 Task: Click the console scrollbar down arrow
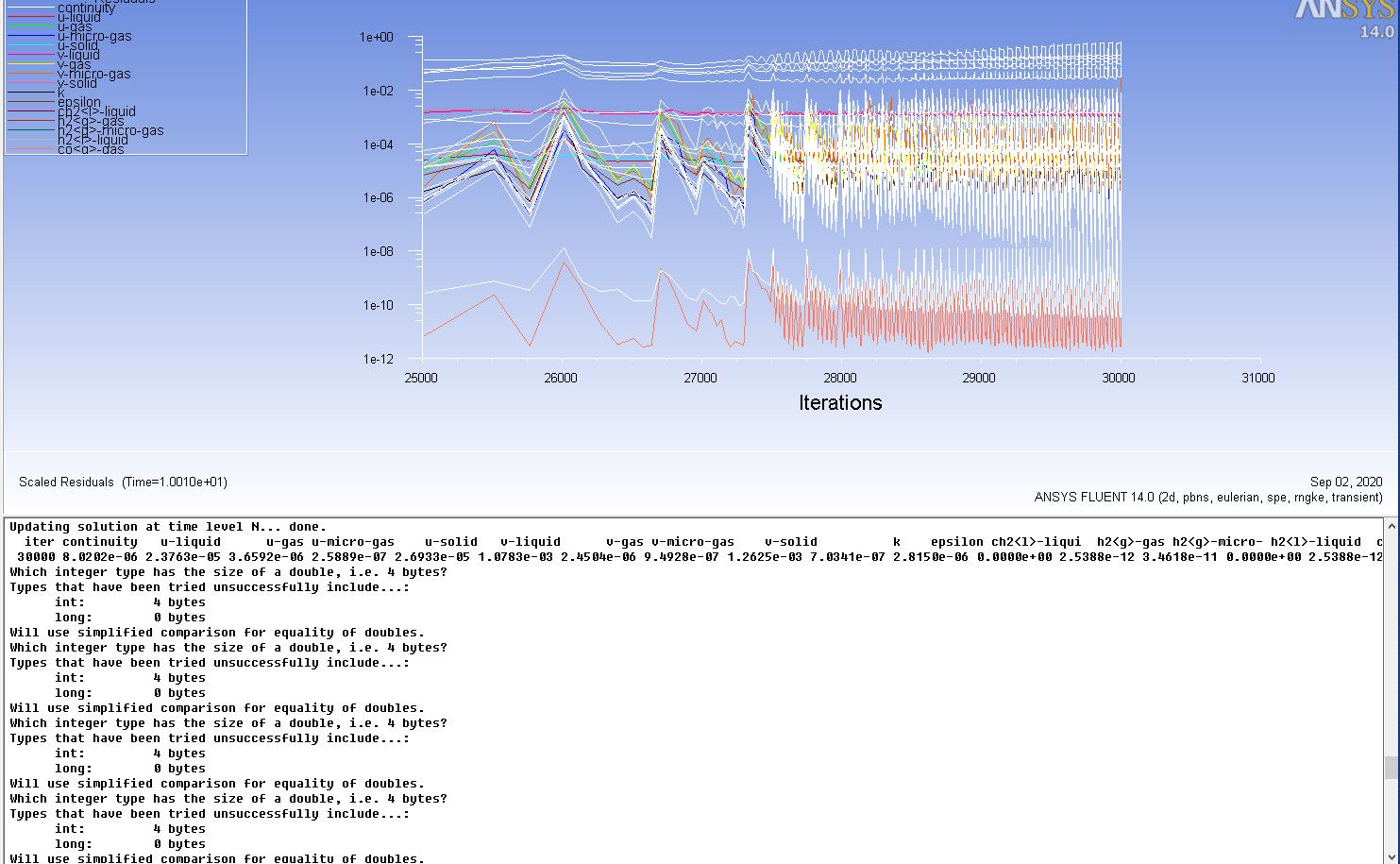click(1391, 856)
